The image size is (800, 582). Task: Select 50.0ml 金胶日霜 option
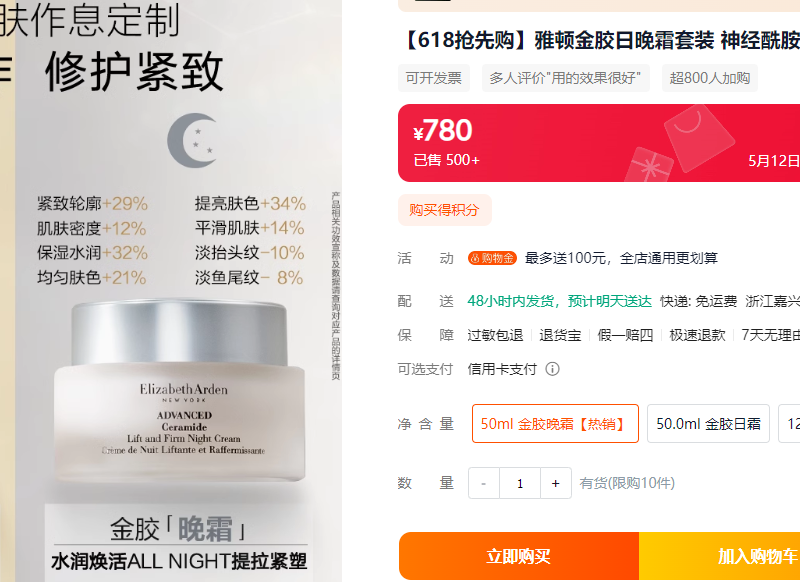(708, 423)
